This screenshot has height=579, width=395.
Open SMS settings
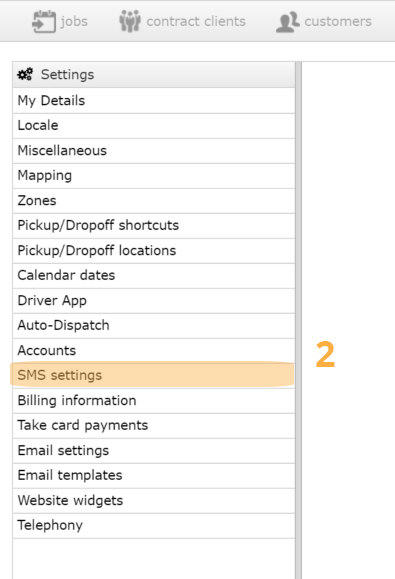[x=154, y=375]
